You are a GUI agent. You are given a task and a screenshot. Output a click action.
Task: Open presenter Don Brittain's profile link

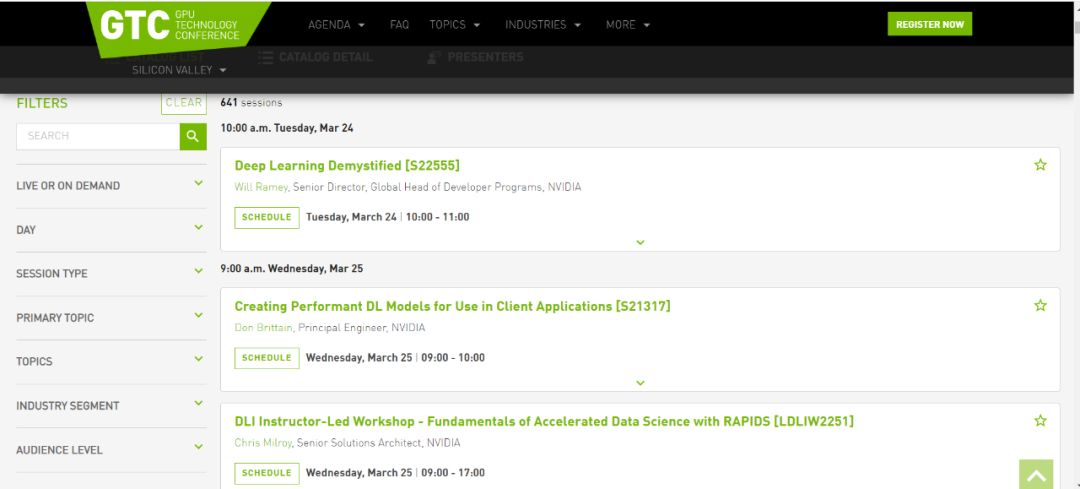pos(264,327)
